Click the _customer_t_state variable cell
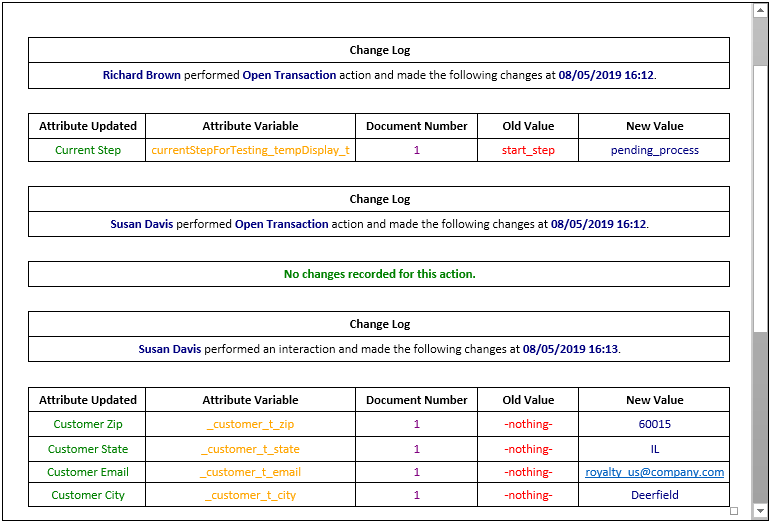The height and width of the screenshot is (523, 771). [x=250, y=449]
